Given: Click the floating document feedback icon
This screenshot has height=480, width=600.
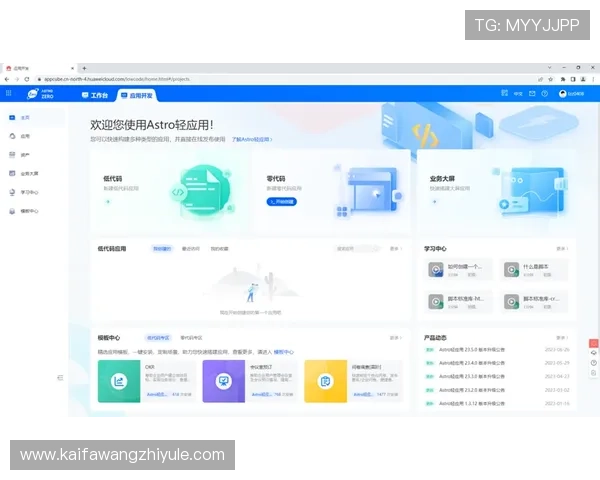Looking at the screenshot, I should coord(593,373).
